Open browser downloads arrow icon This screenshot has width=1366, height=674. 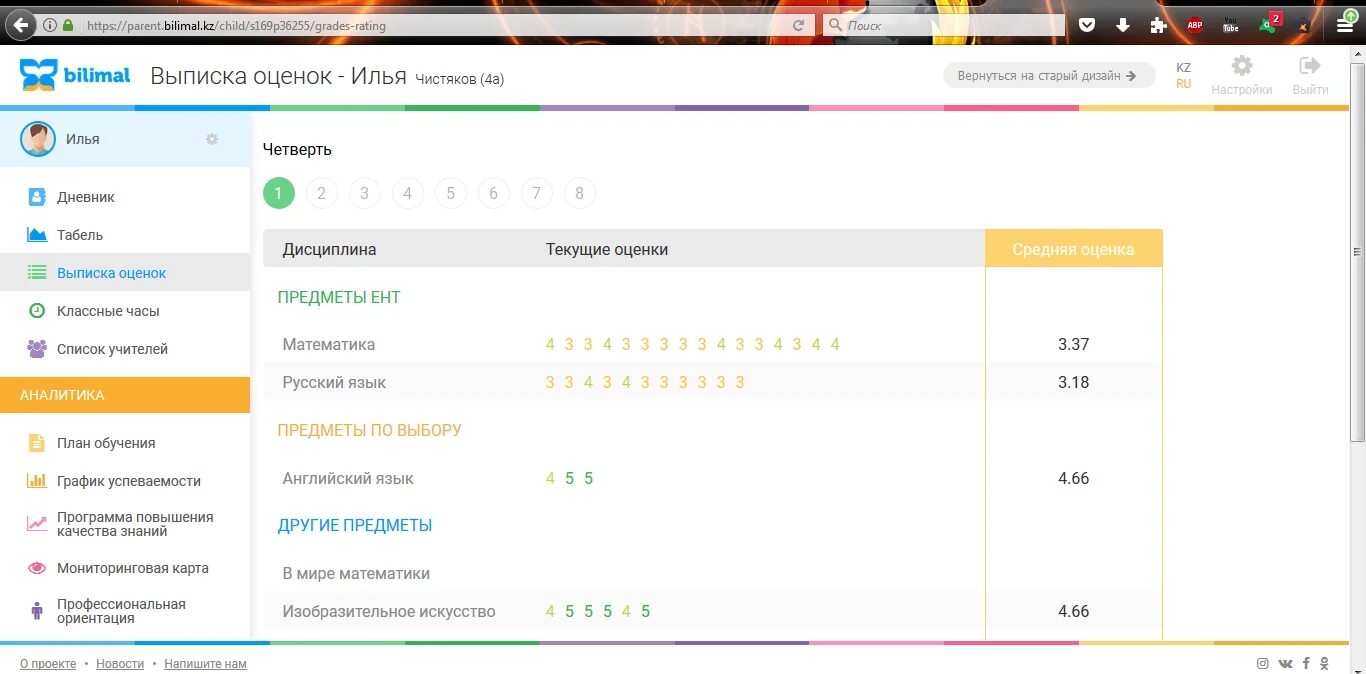(x=1122, y=25)
